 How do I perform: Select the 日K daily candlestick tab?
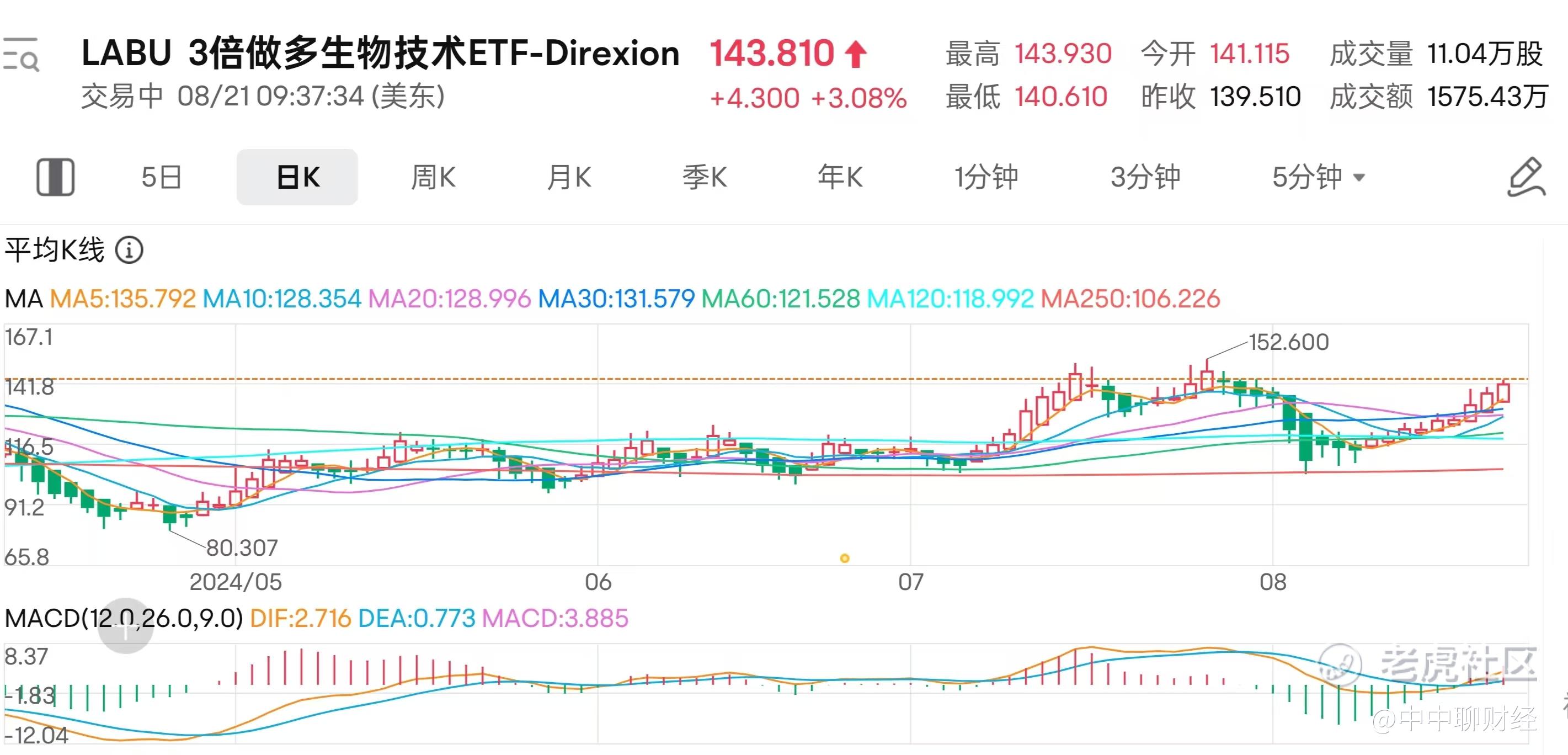[x=297, y=177]
